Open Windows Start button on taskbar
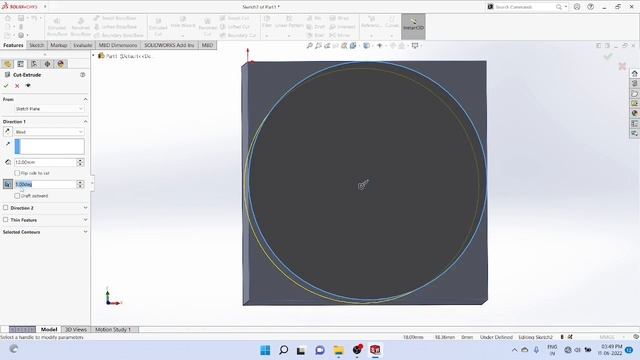Screen dimensions: 640x360 click(265, 350)
